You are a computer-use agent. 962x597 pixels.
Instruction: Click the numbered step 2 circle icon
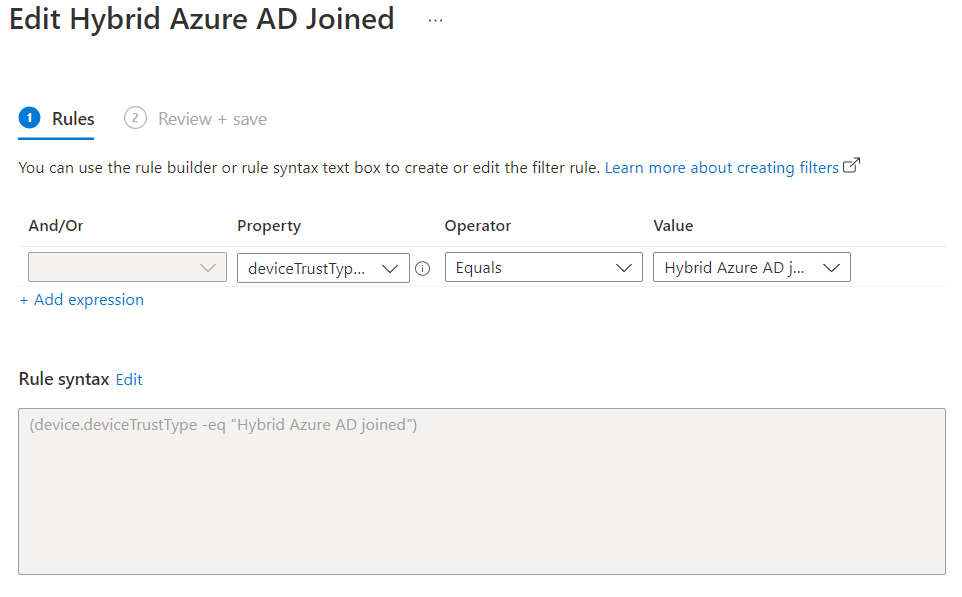click(135, 118)
